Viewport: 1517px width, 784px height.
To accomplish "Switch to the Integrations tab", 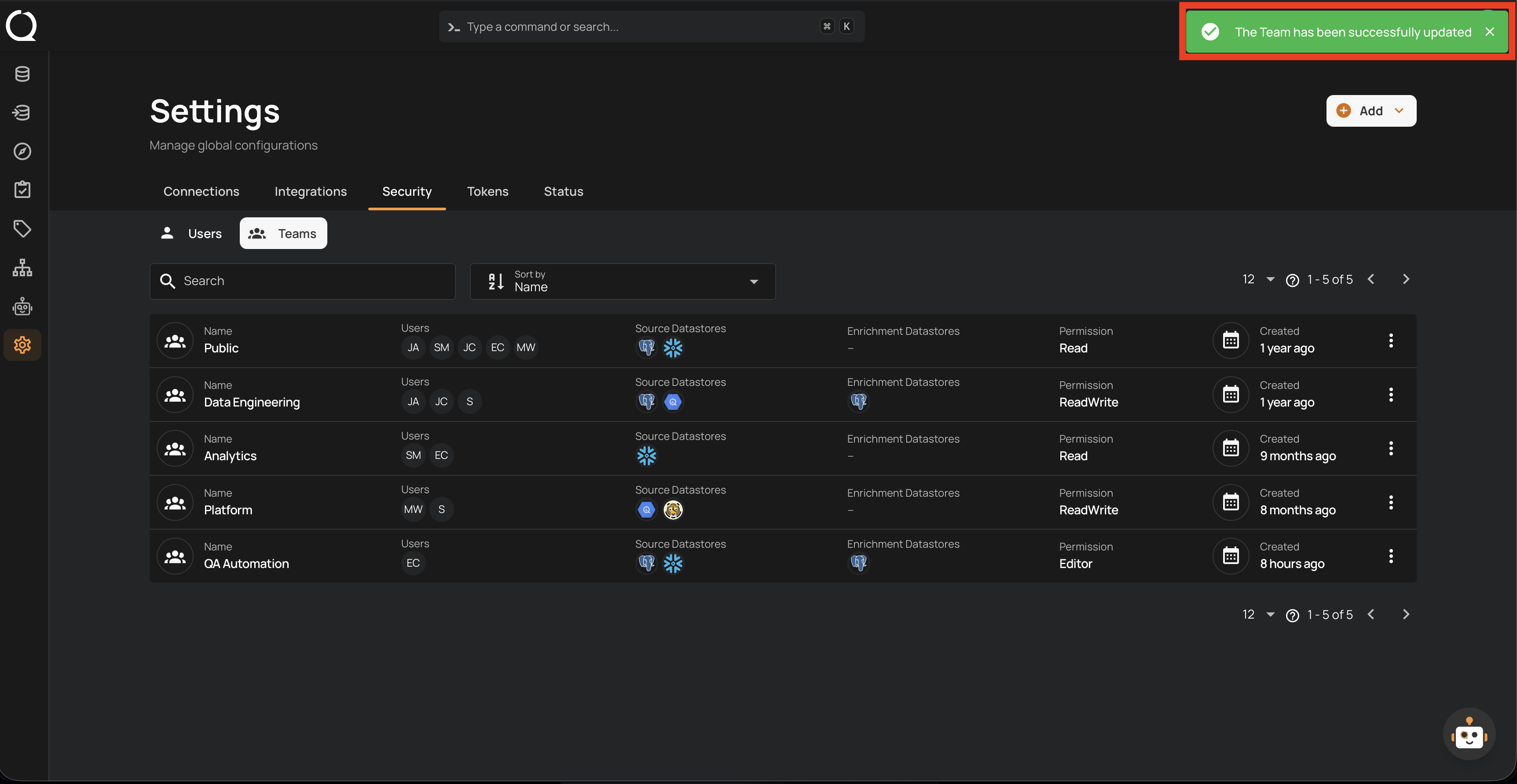I will point(310,191).
